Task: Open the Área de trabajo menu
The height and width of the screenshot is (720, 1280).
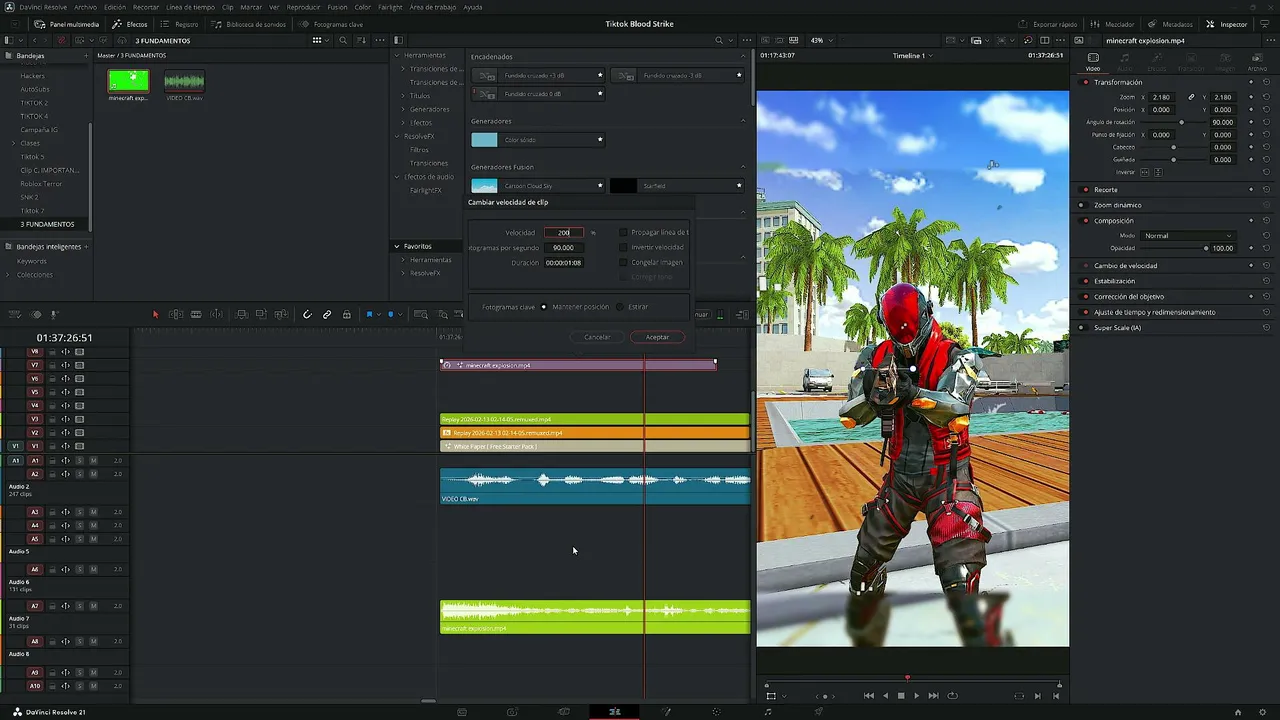Action: point(433,7)
